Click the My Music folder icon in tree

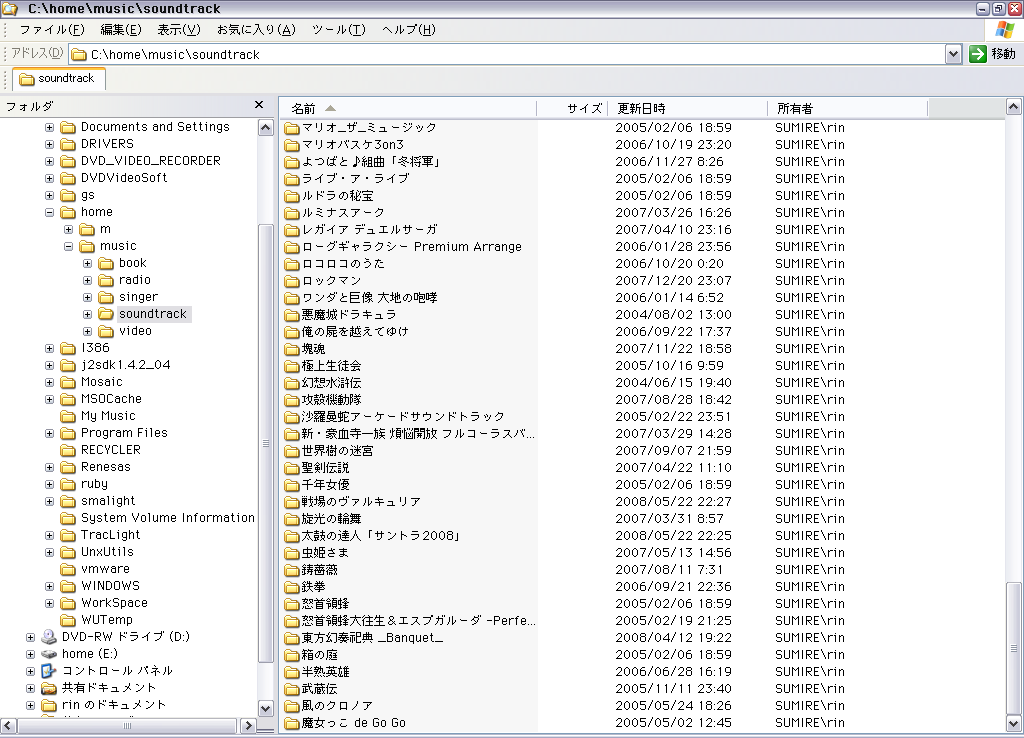tap(68, 416)
